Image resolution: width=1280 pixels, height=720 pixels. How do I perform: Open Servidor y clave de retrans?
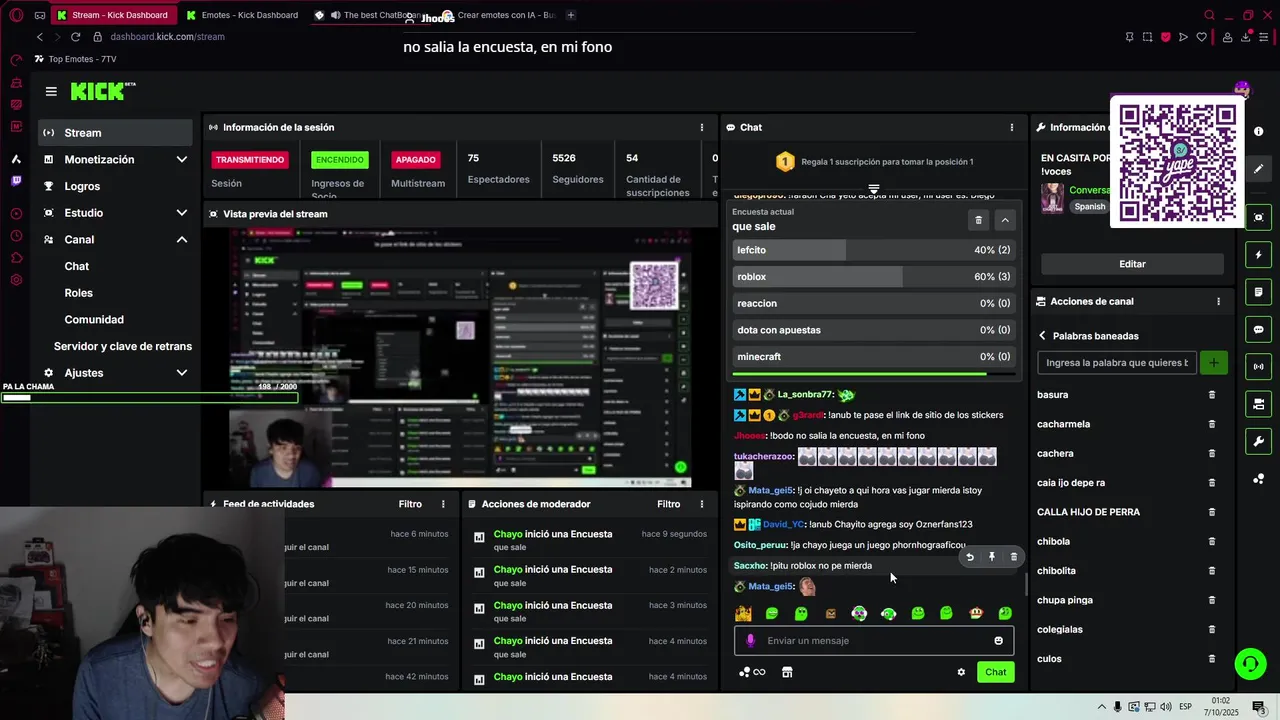(122, 346)
